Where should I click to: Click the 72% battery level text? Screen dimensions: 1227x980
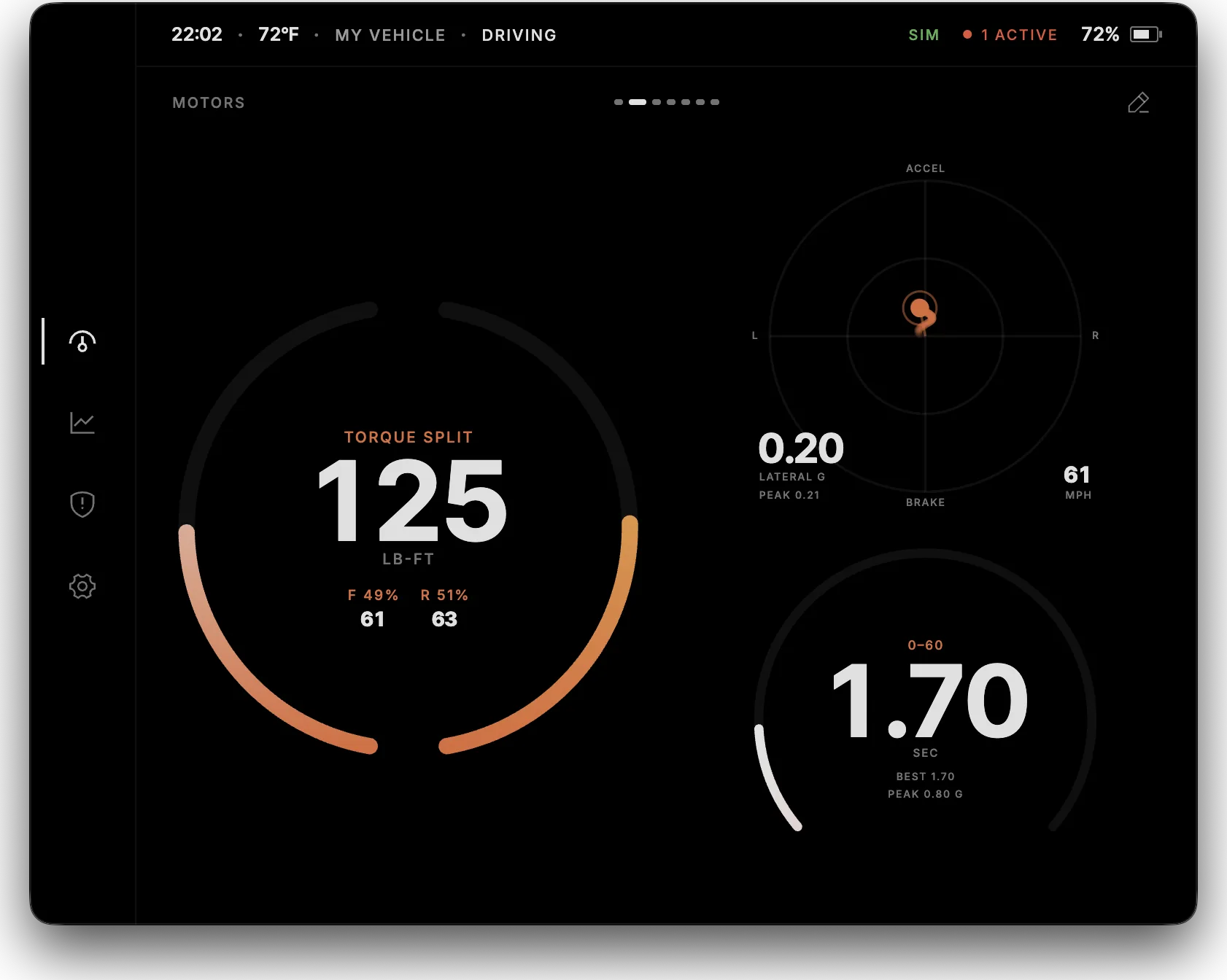[1100, 34]
